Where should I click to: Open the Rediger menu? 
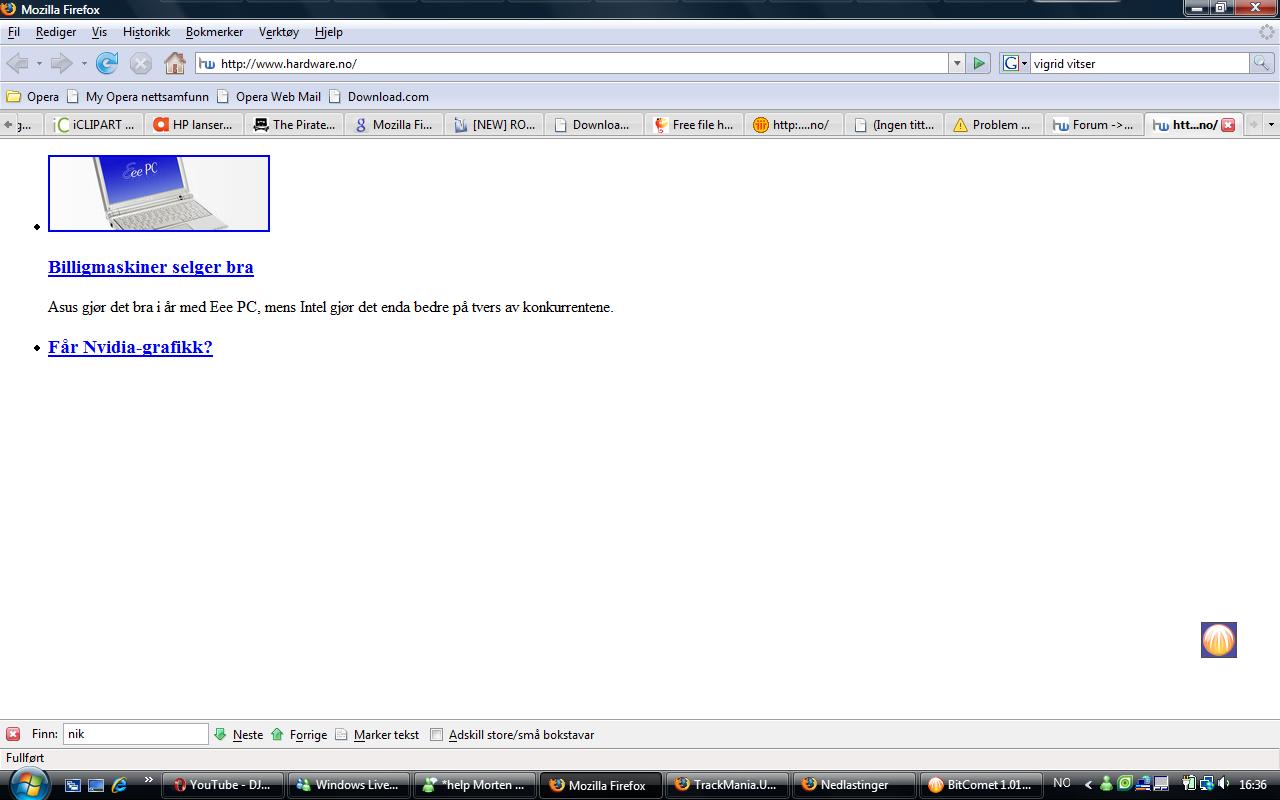56,32
